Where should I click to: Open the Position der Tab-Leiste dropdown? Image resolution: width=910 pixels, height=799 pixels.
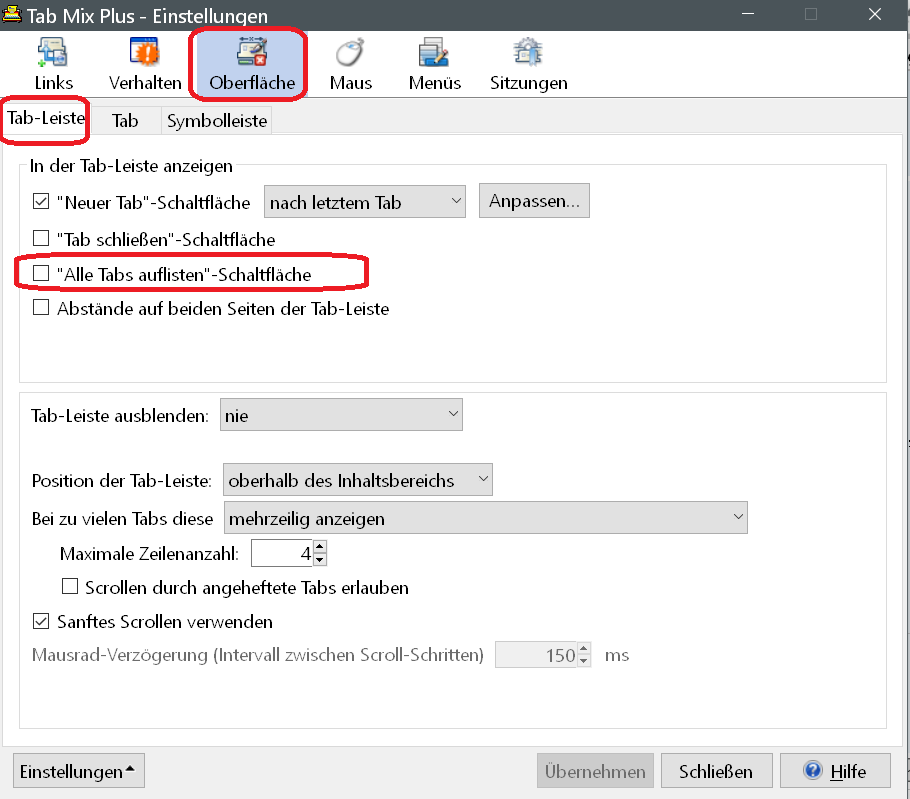[x=358, y=479]
